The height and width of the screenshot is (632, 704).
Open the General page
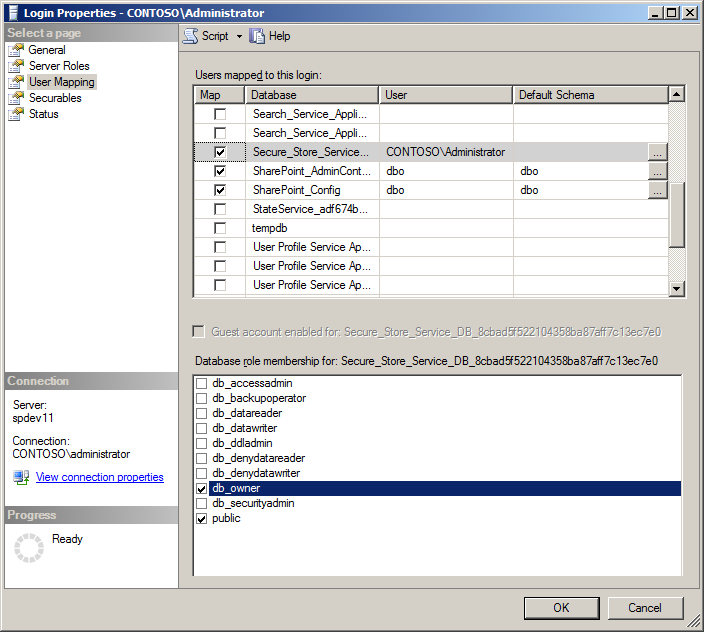(x=47, y=50)
